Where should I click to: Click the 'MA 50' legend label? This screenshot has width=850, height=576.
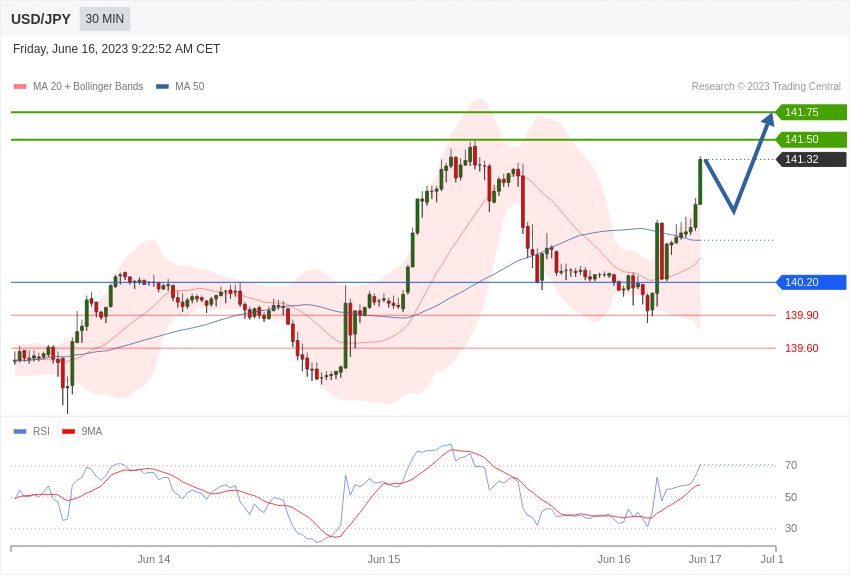pyautogui.click(x=190, y=86)
